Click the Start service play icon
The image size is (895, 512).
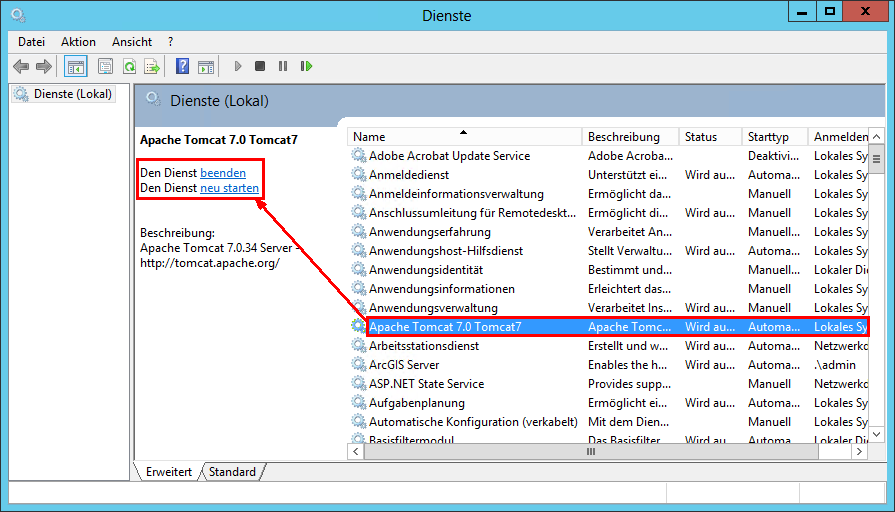238,66
